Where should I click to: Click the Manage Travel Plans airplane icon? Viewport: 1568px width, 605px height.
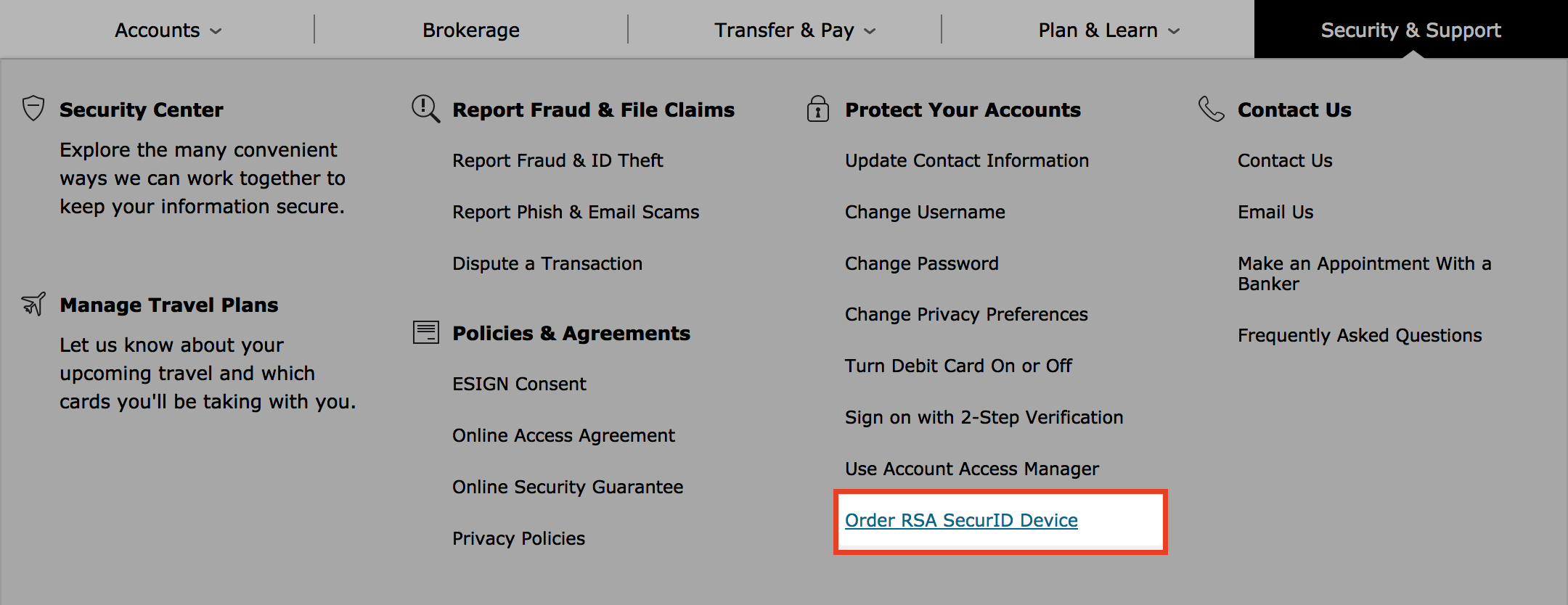point(33,304)
